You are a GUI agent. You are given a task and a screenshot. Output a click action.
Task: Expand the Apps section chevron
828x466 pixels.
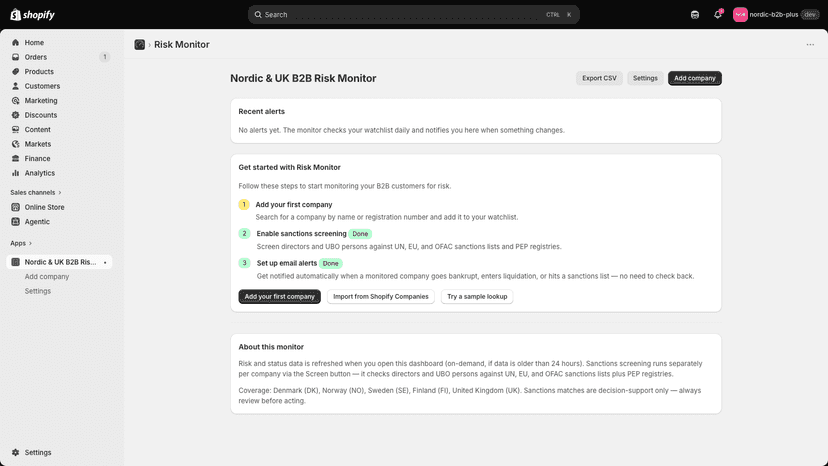pos(30,243)
